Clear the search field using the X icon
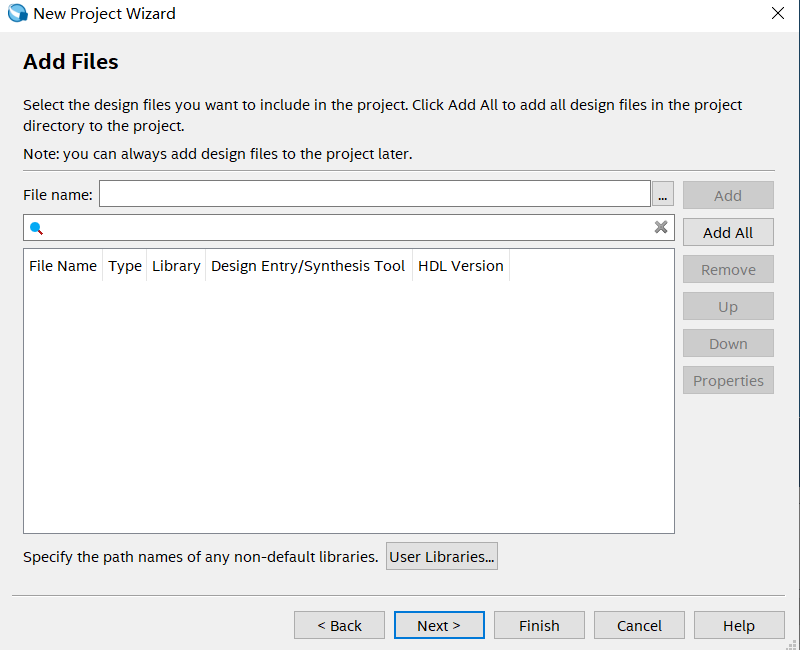 (661, 227)
